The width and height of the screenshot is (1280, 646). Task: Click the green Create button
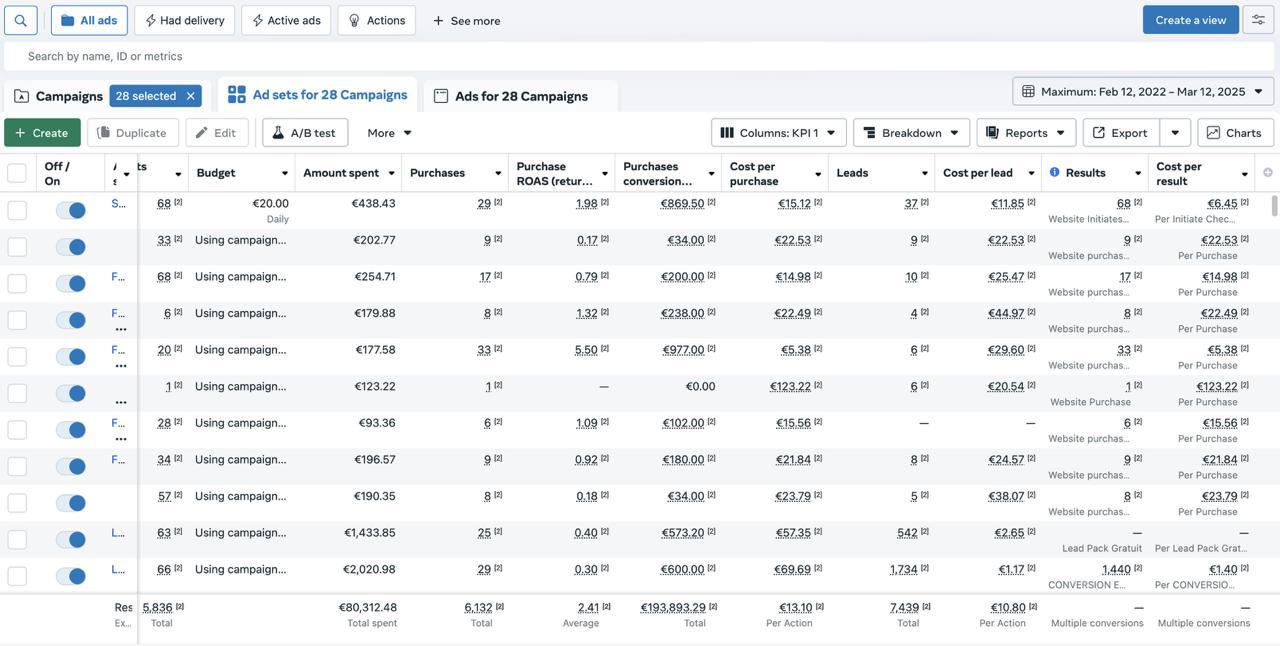click(42, 133)
